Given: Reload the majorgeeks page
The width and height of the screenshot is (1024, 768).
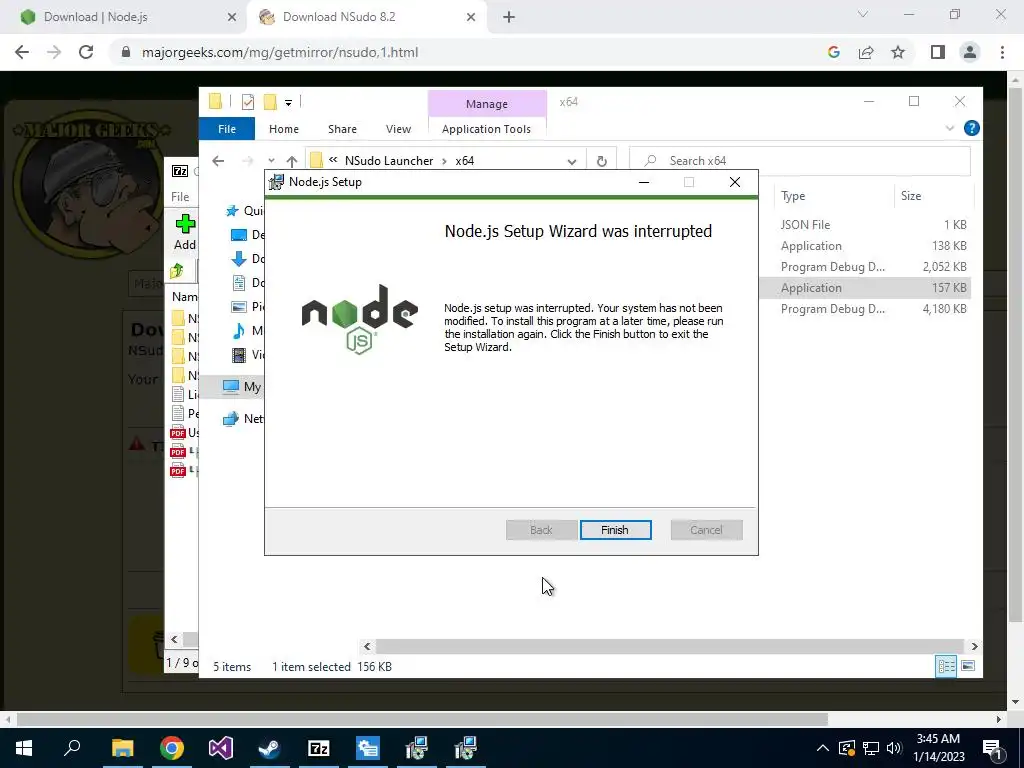Looking at the screenshot, I should (86, 52).
